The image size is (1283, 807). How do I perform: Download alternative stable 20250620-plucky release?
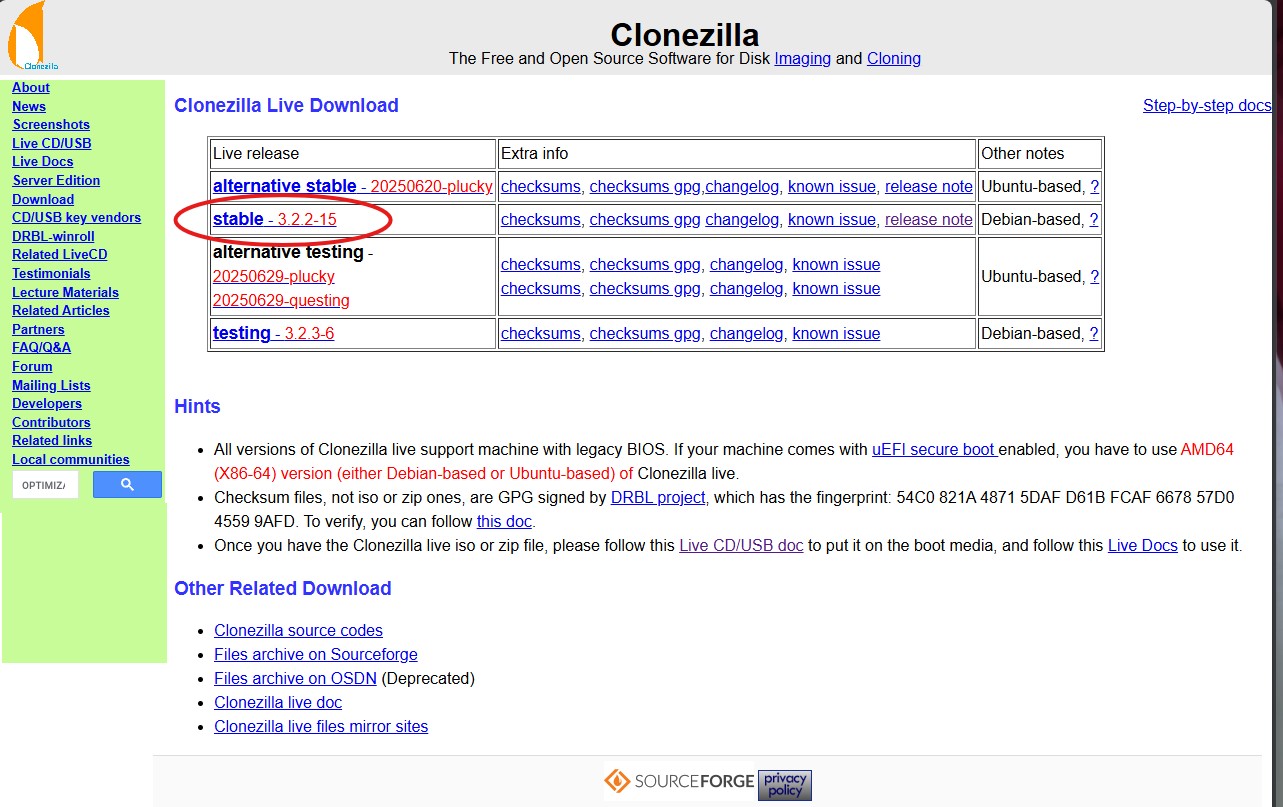click(x=353, y=186)
